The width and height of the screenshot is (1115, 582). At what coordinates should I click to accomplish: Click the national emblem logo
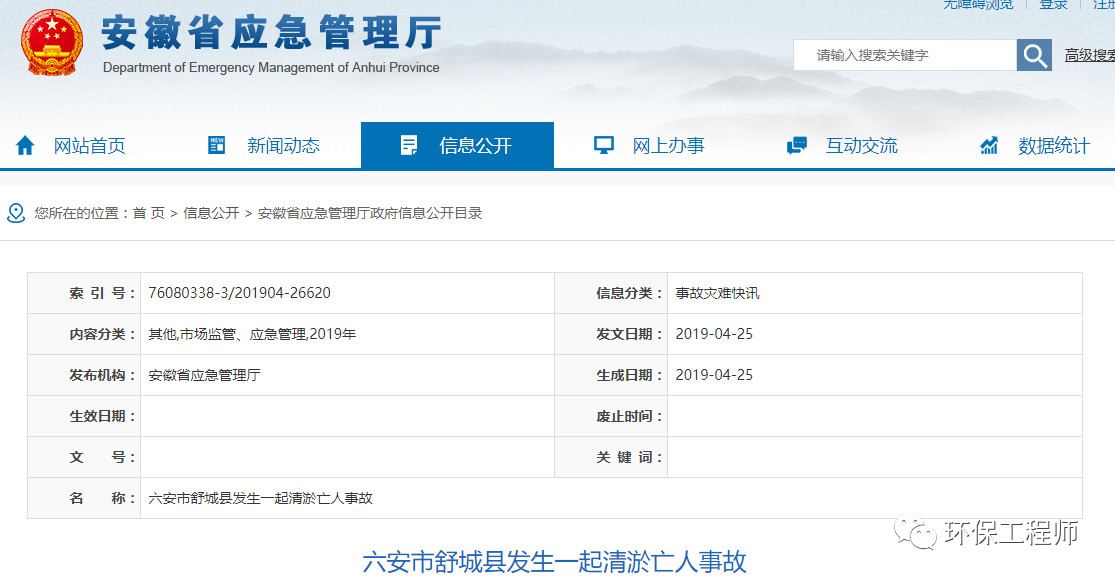click(x=52, y=43)
